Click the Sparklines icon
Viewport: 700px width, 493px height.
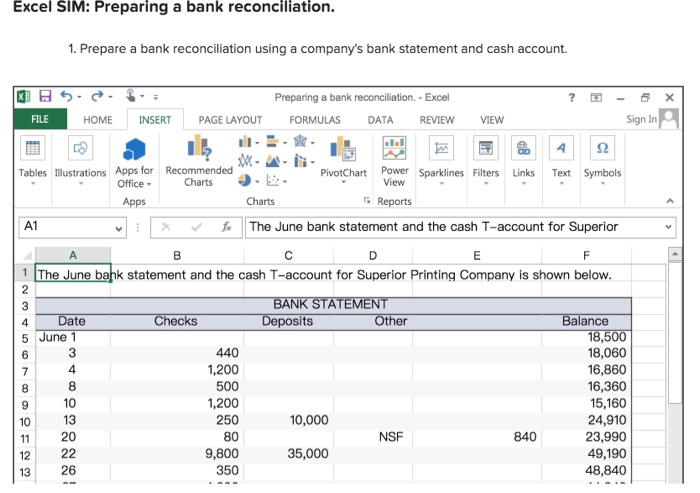(x=441, y=148)
